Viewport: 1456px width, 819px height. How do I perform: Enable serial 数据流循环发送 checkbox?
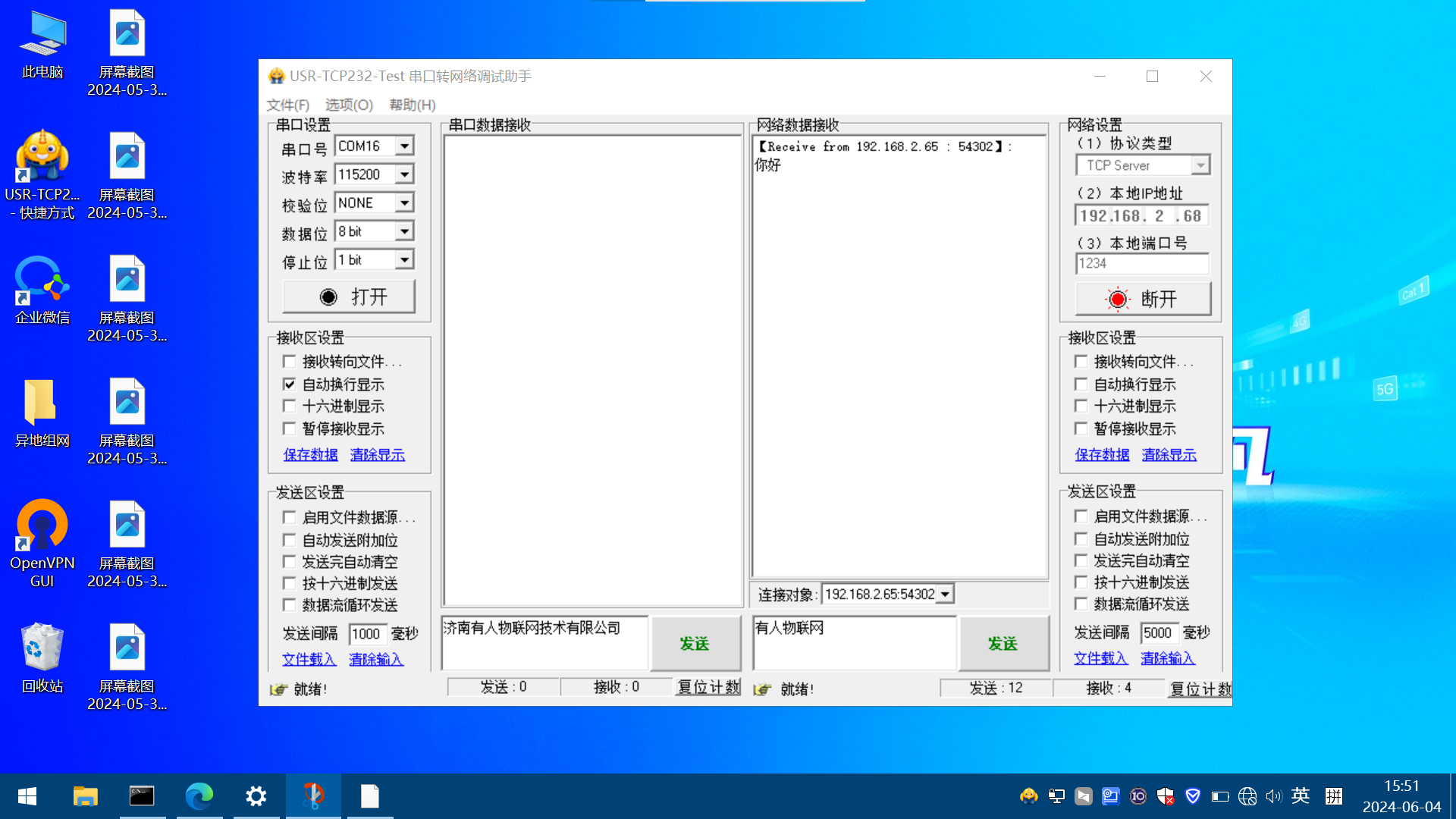click(290, 605)
